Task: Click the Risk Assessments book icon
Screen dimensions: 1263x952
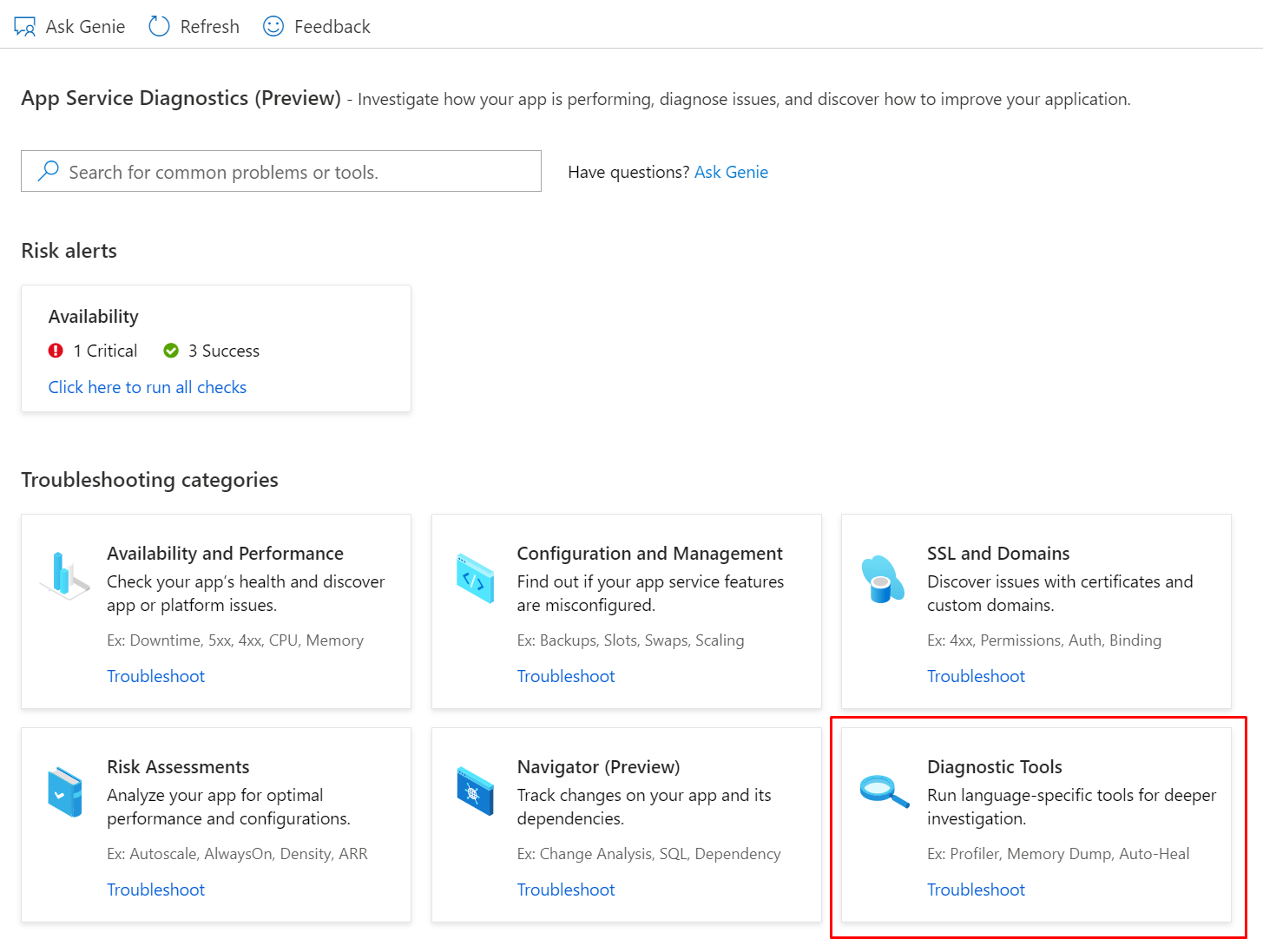Action: point(64,791)
